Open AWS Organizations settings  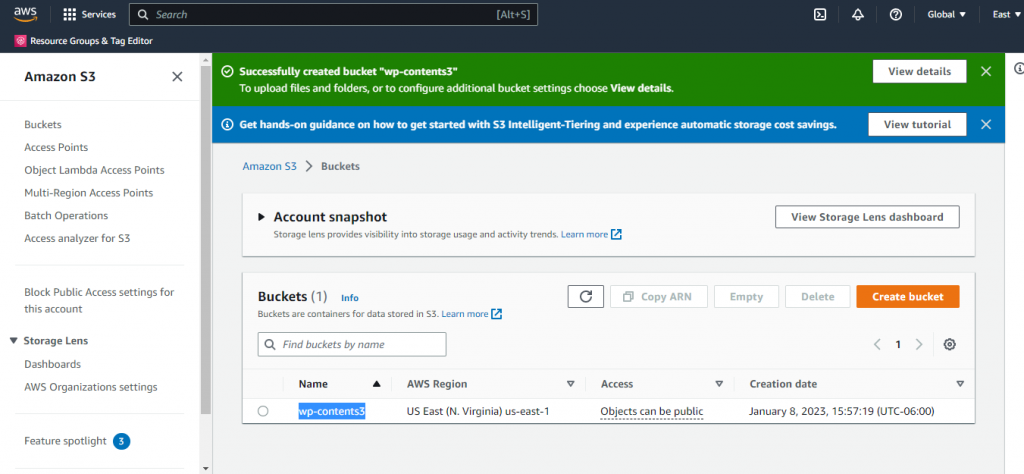click(x=91, y=387)
